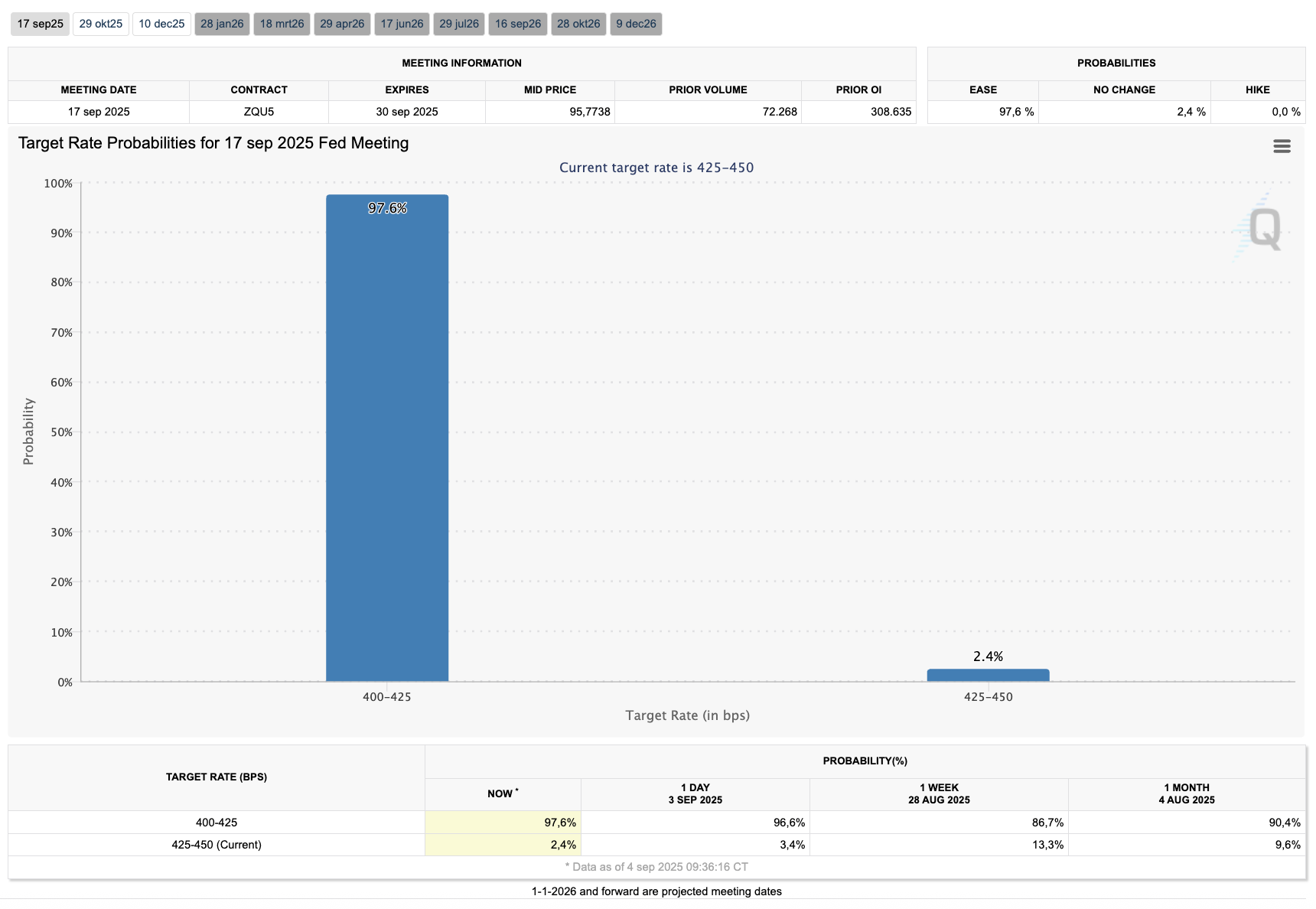This screenshot has width=1316, height=909.
Task: Click the 1 WEEK 28 AUG 2025 column header
Action: [x=939, y=793]
